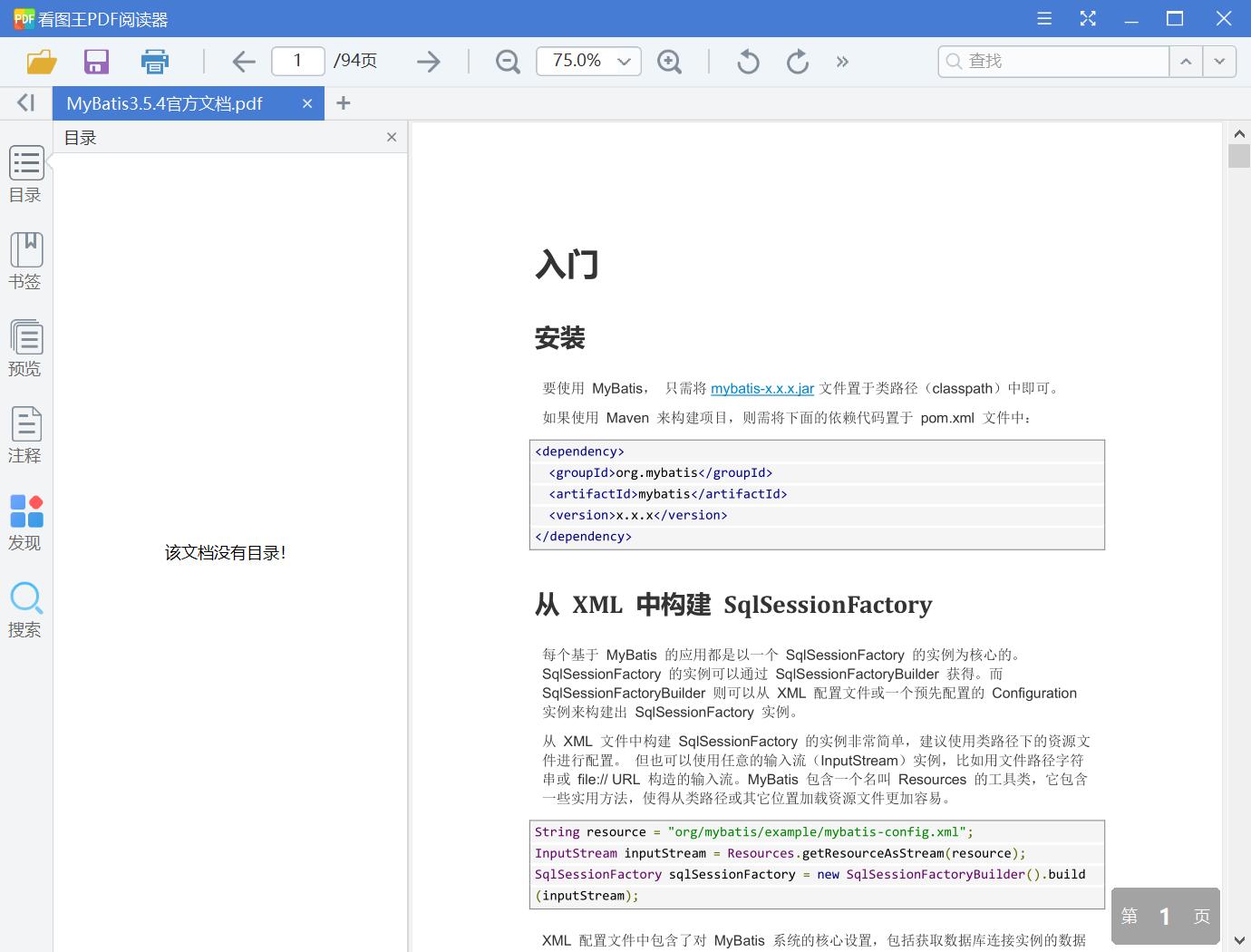Find previous match with up chevron

(x=1186, y=61)
